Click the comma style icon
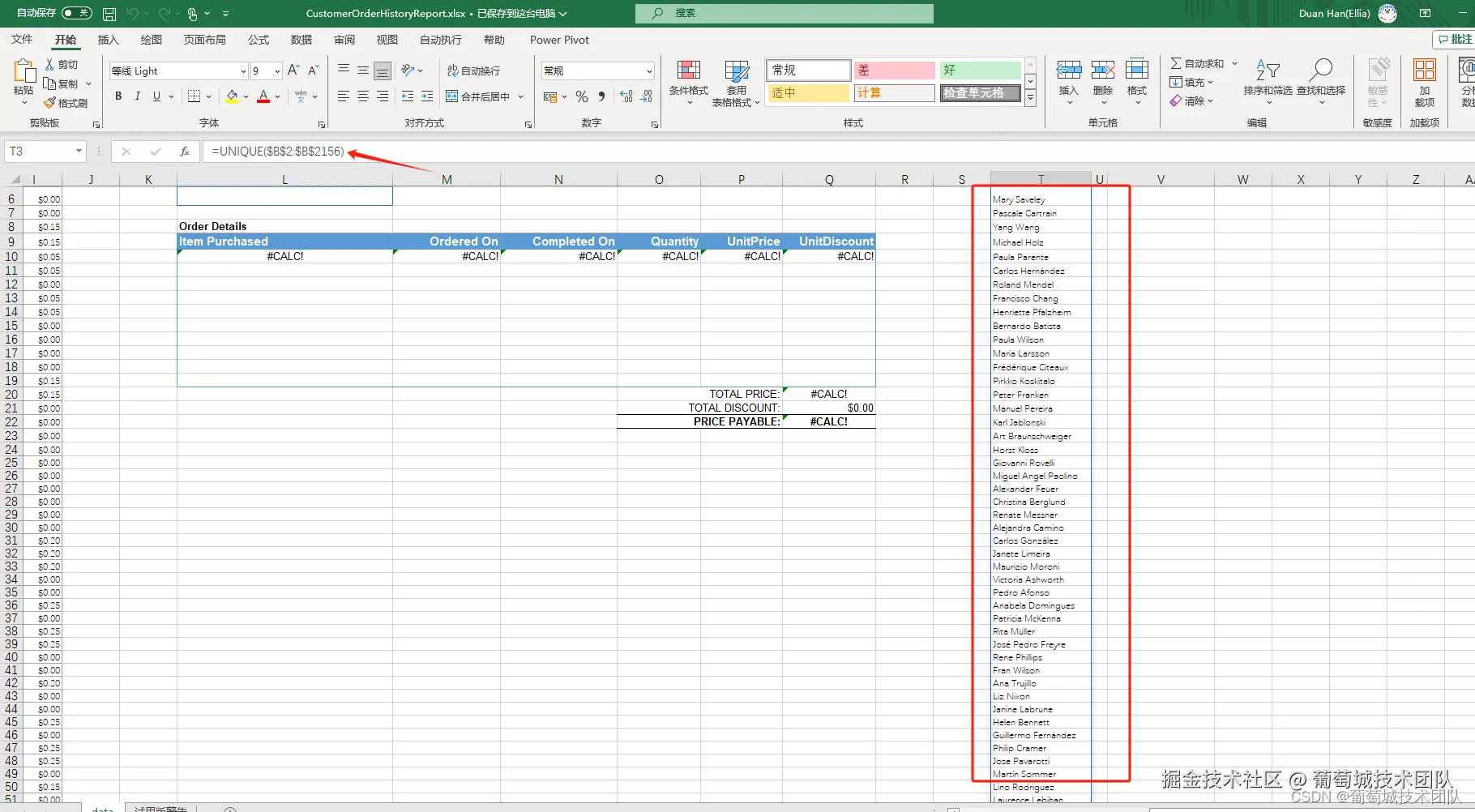The image size is (1475, 812). 601,96
